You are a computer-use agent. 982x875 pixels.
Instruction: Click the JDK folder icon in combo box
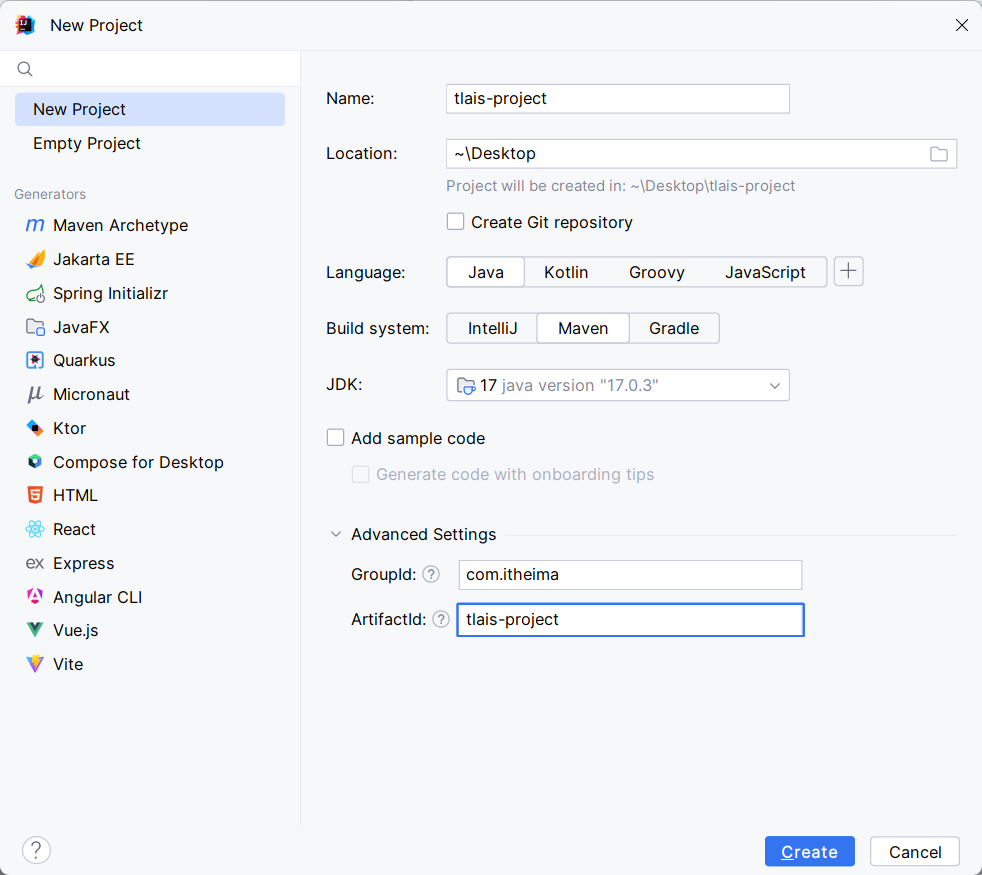pos(466,386)
